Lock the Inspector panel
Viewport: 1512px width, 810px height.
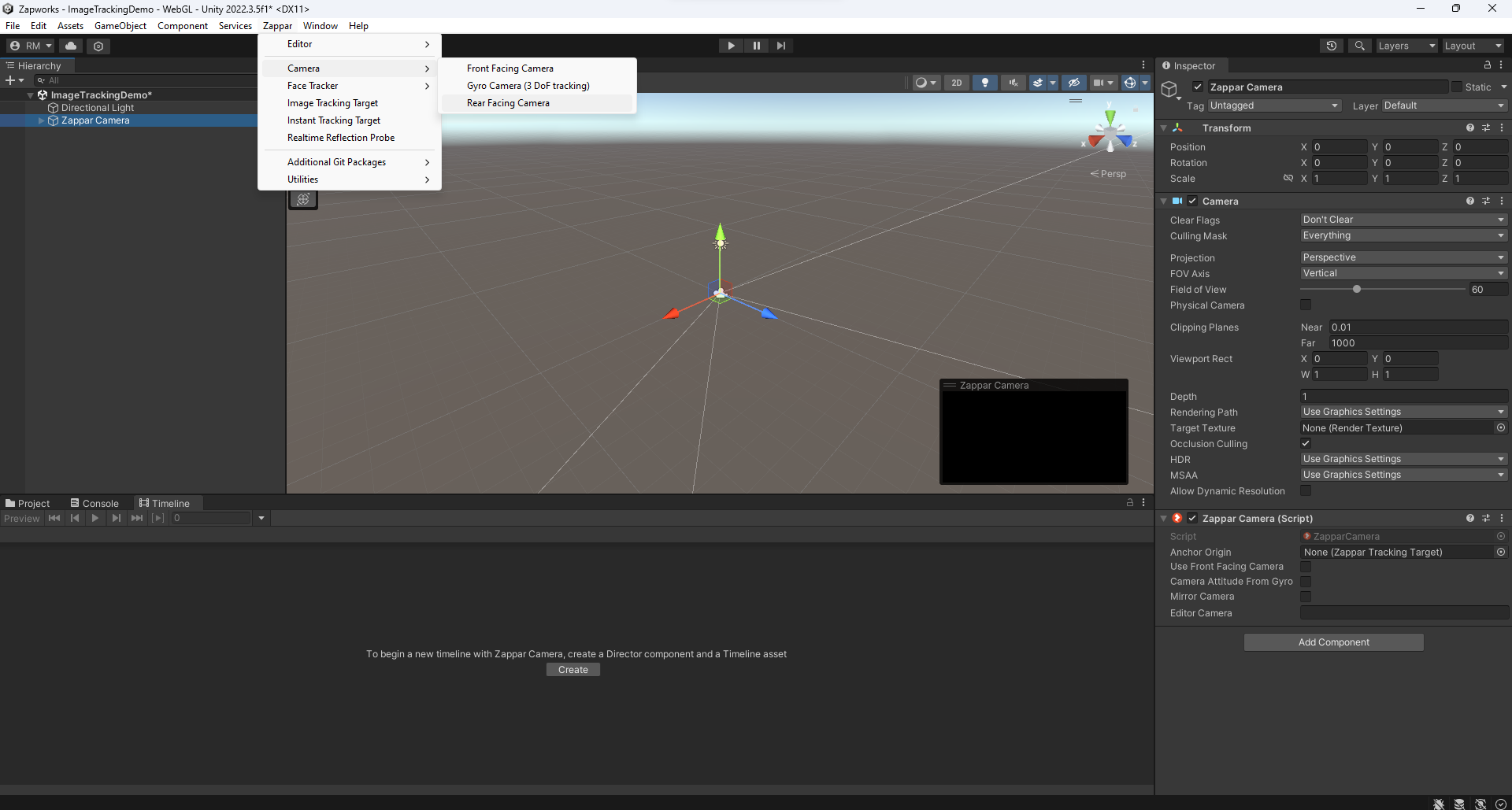[1488, 65]
